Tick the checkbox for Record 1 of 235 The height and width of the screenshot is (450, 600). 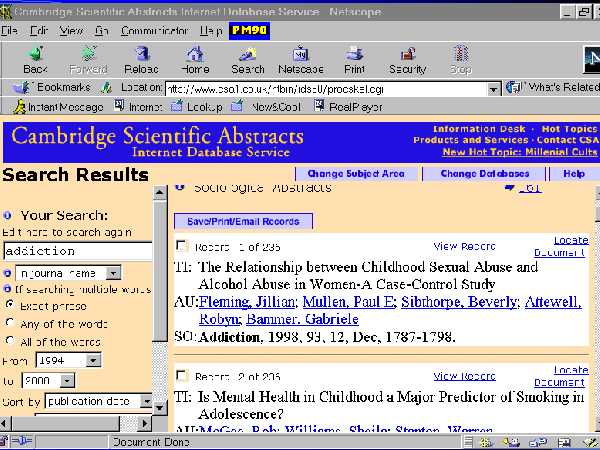tap(181, 246)
